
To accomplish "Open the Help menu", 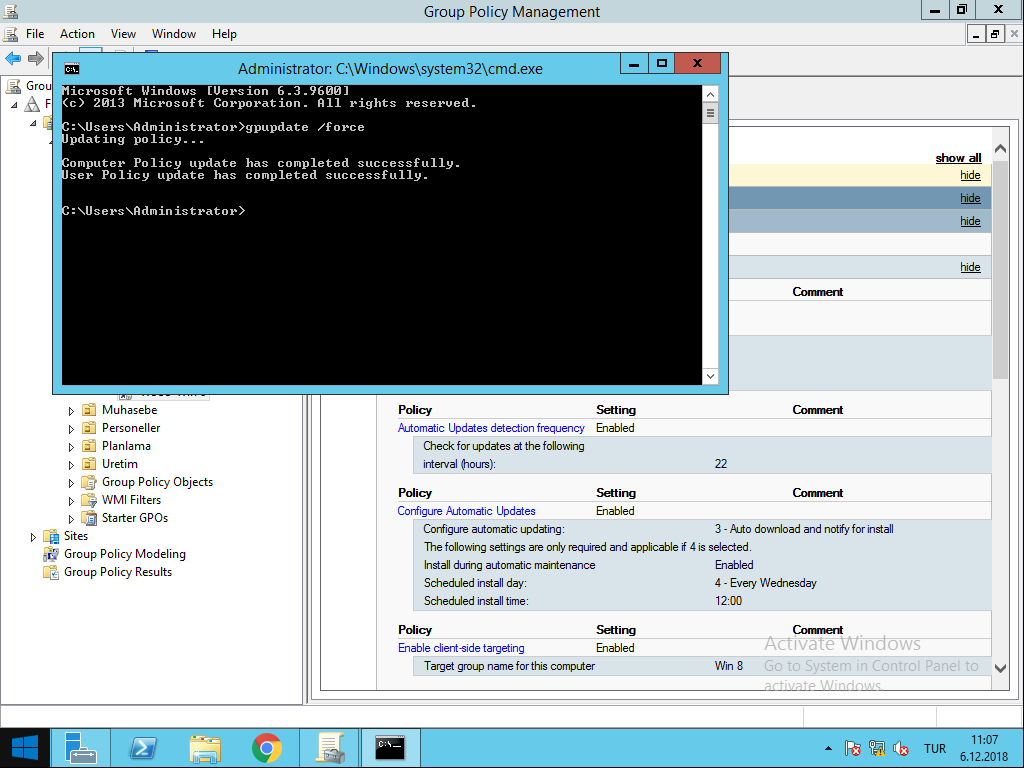I will (224, 34).
